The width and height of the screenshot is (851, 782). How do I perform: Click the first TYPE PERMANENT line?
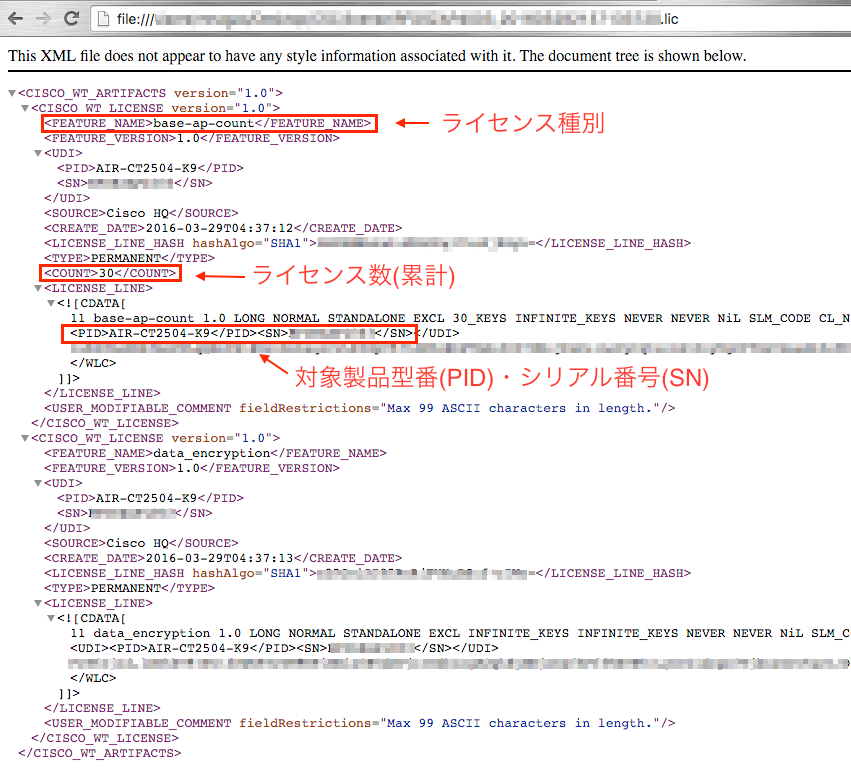pyautogui.click(x=130, y=258)
